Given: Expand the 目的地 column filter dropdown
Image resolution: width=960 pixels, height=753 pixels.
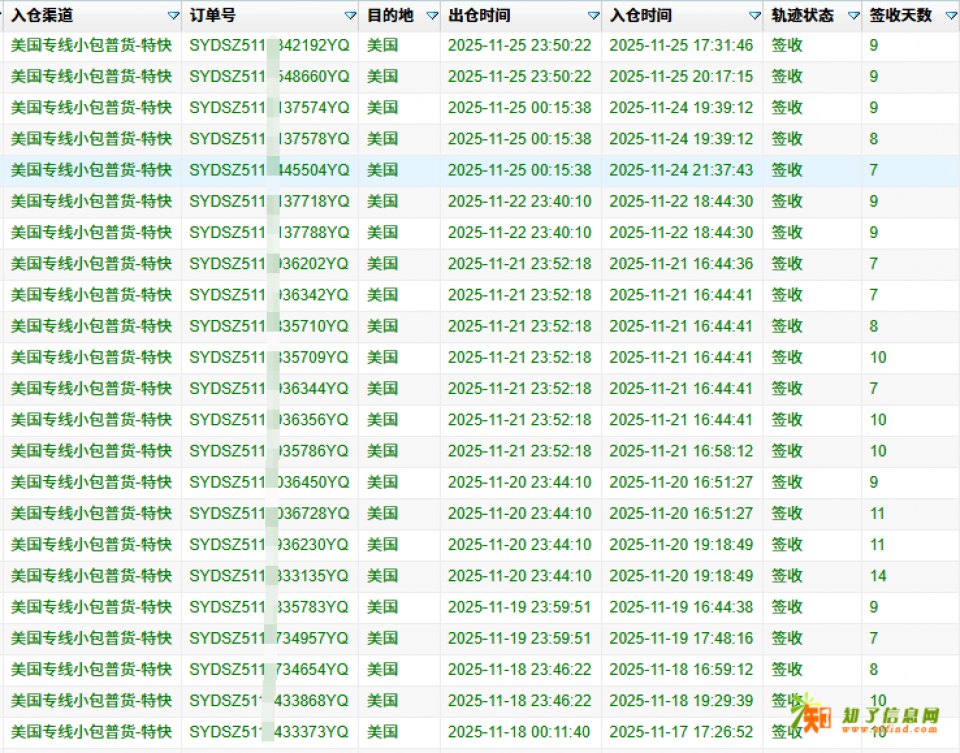Looking at the screenshot, I should [x=432, y=16].
